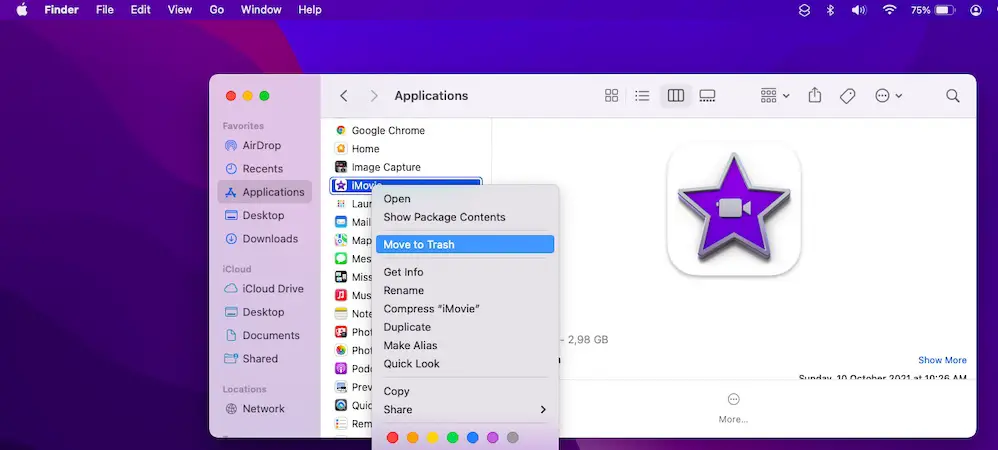
Task: Open the Group By dropdown
Action: (x=775, y=96)
